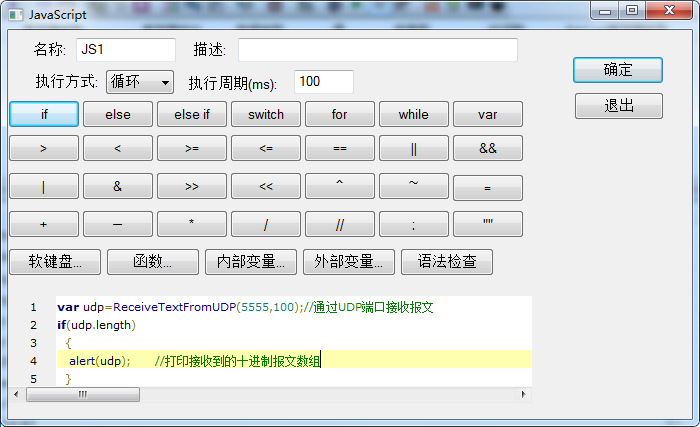The width and height of the screenshot is (700, 427).
Task: Open the 内部变量 internal variables list
Action: click(x=251, y=262)
